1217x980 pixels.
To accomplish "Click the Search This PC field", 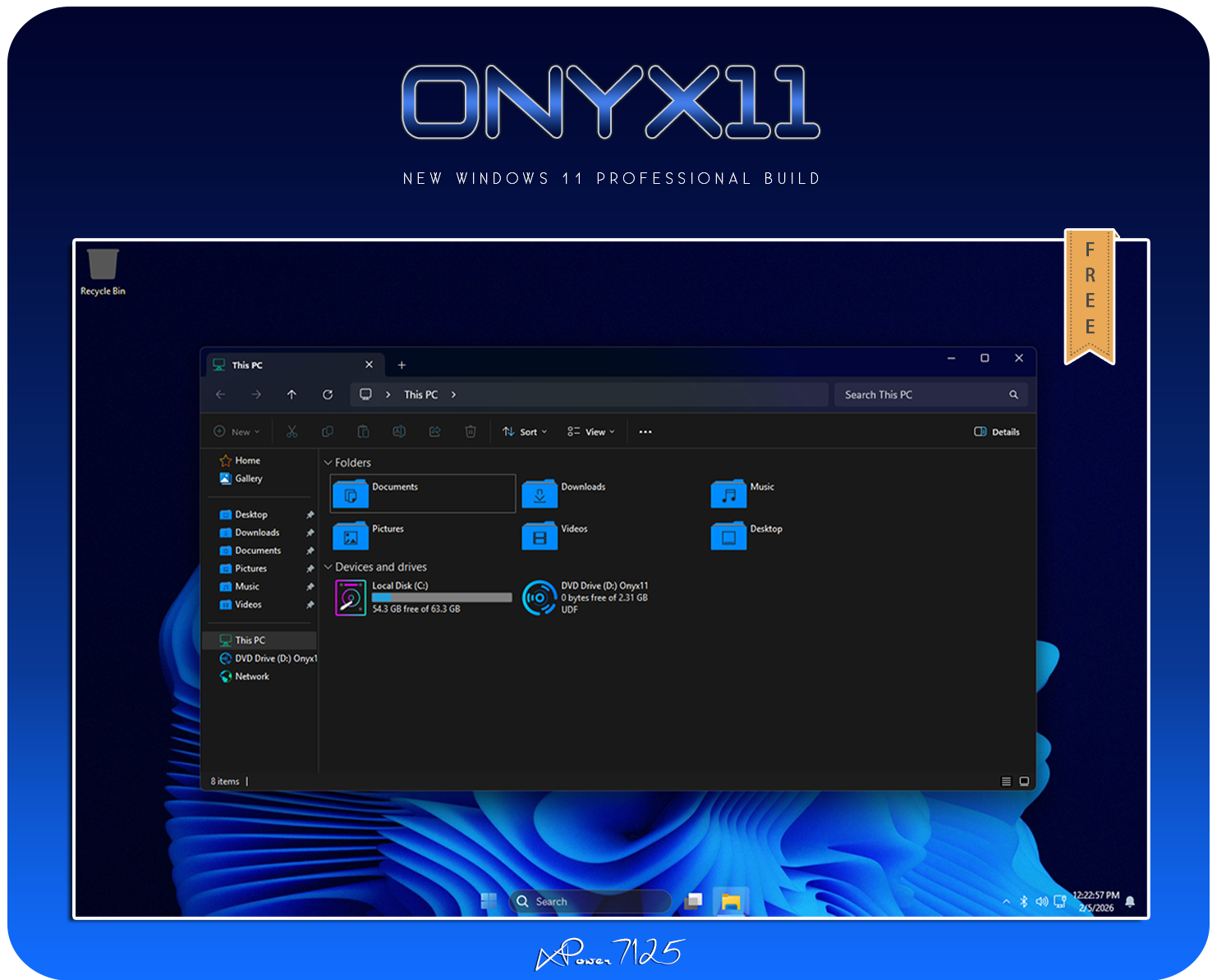I will [x=920, y=395].
